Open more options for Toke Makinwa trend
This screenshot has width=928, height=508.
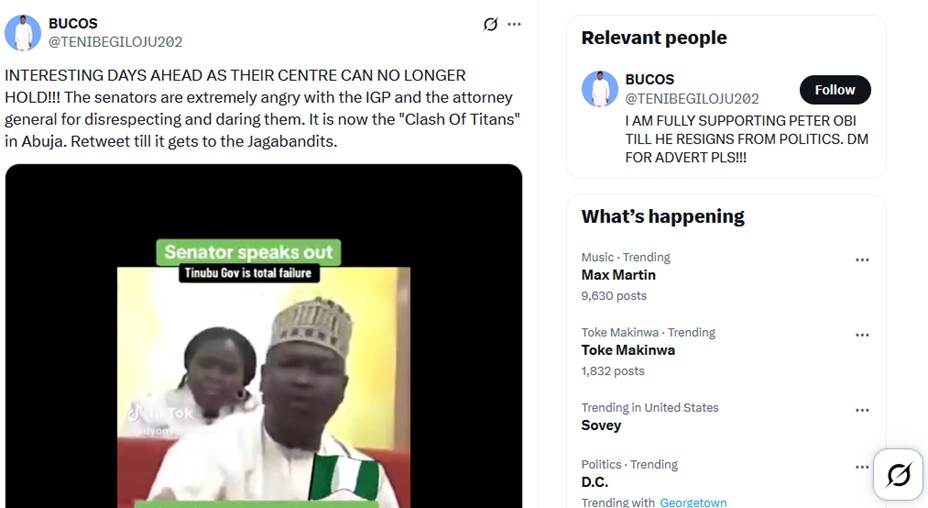[x=862, y=335]
